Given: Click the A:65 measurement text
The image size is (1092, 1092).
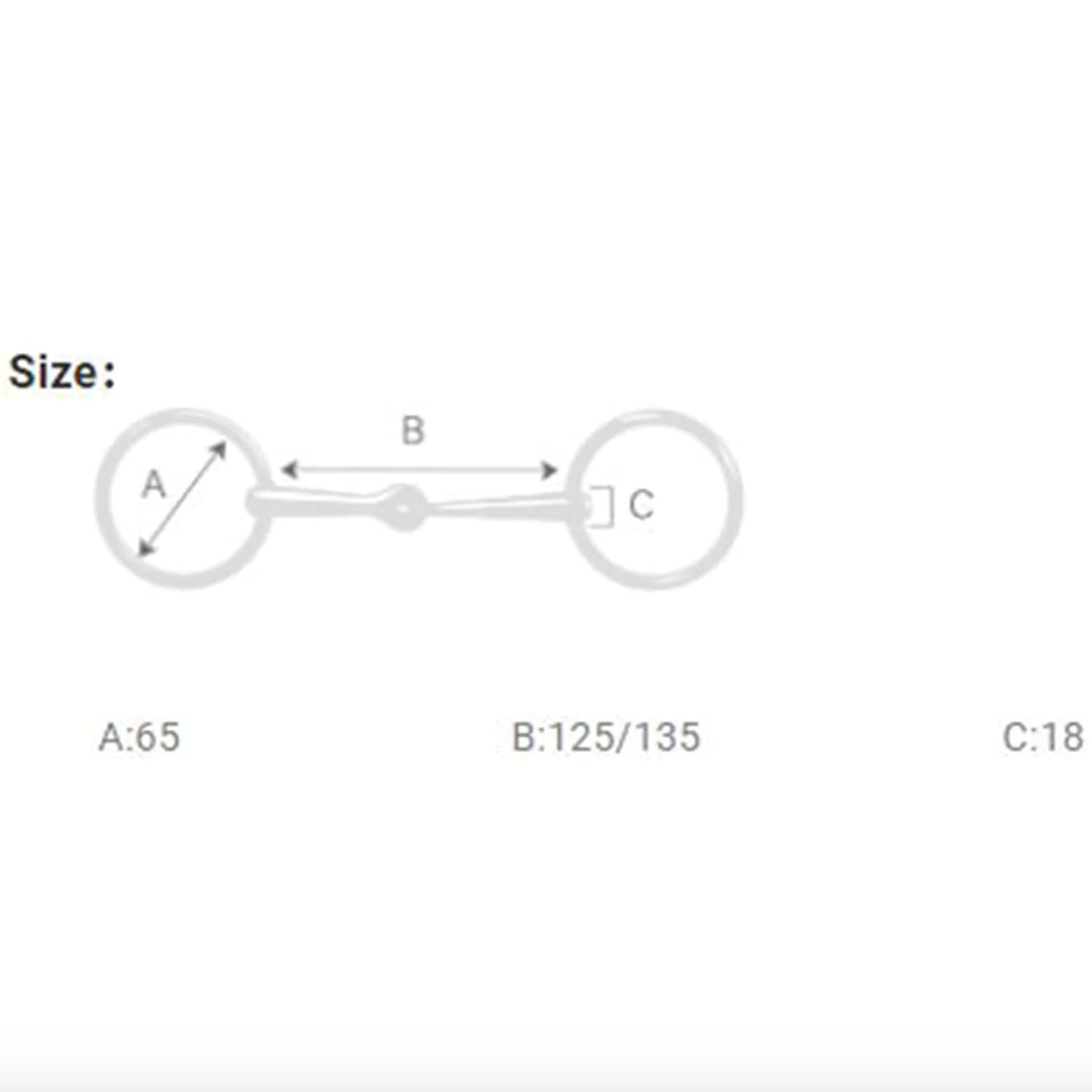Looking at the screenshot, I should tap(140, 737).
